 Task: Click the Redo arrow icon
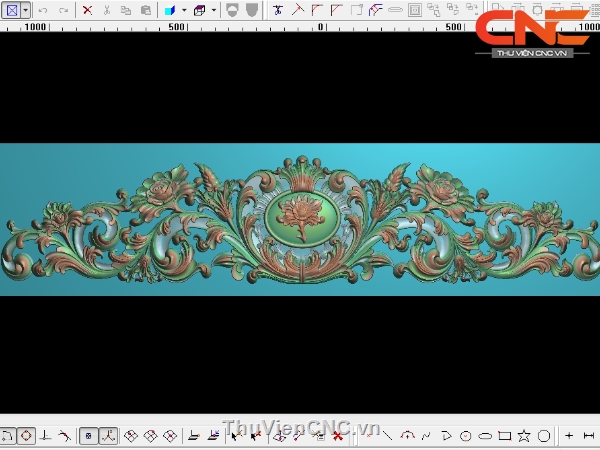pos(63,10)
